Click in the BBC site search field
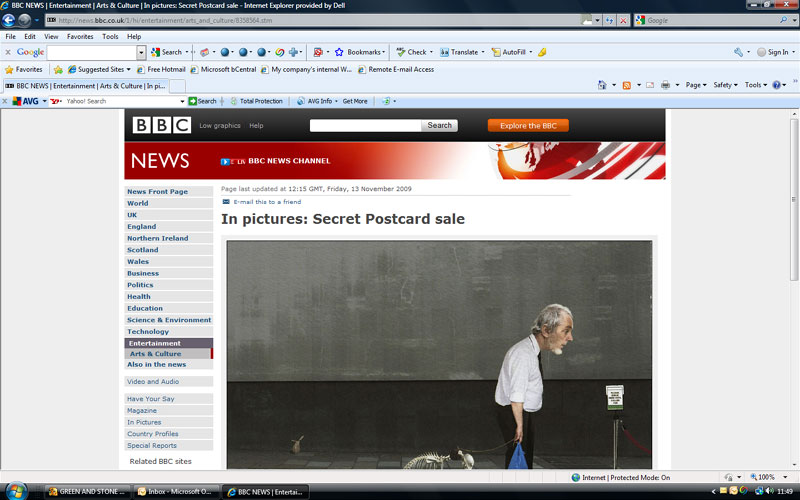The width and height of the screenshot is (800, 500). click(365, 126)
